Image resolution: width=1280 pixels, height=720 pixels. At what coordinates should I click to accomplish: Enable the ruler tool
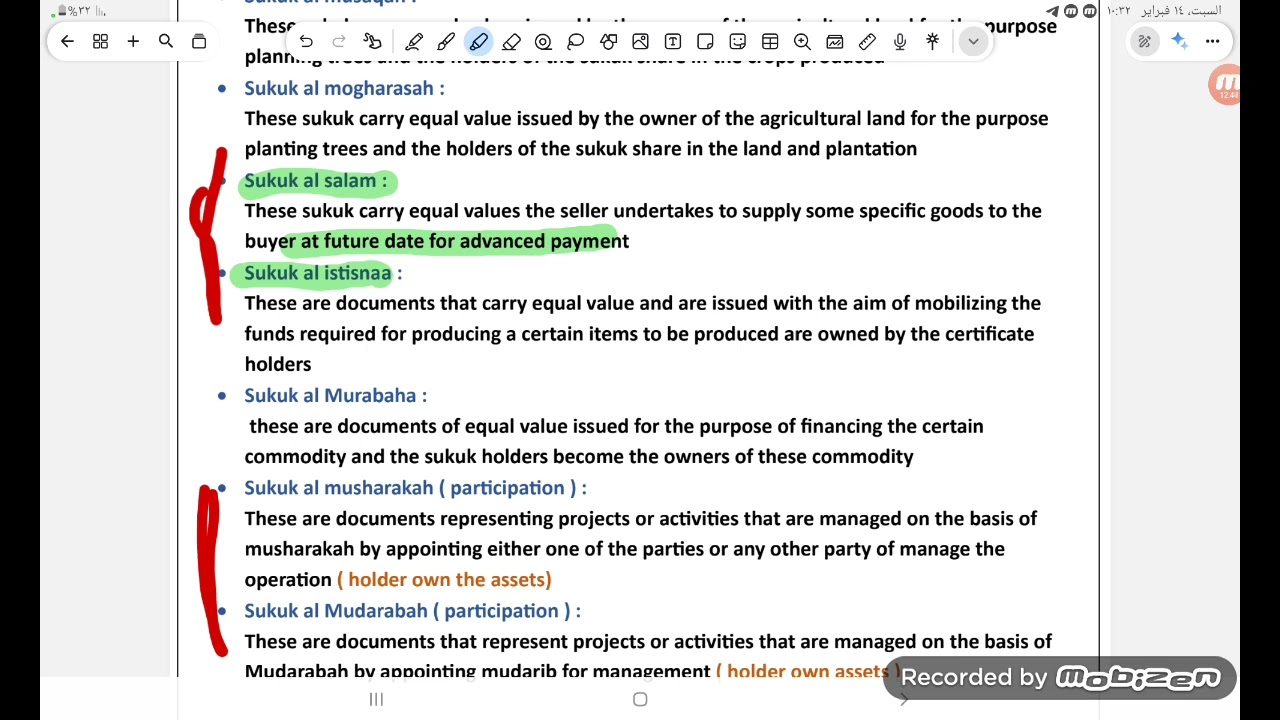click(867, 41)
